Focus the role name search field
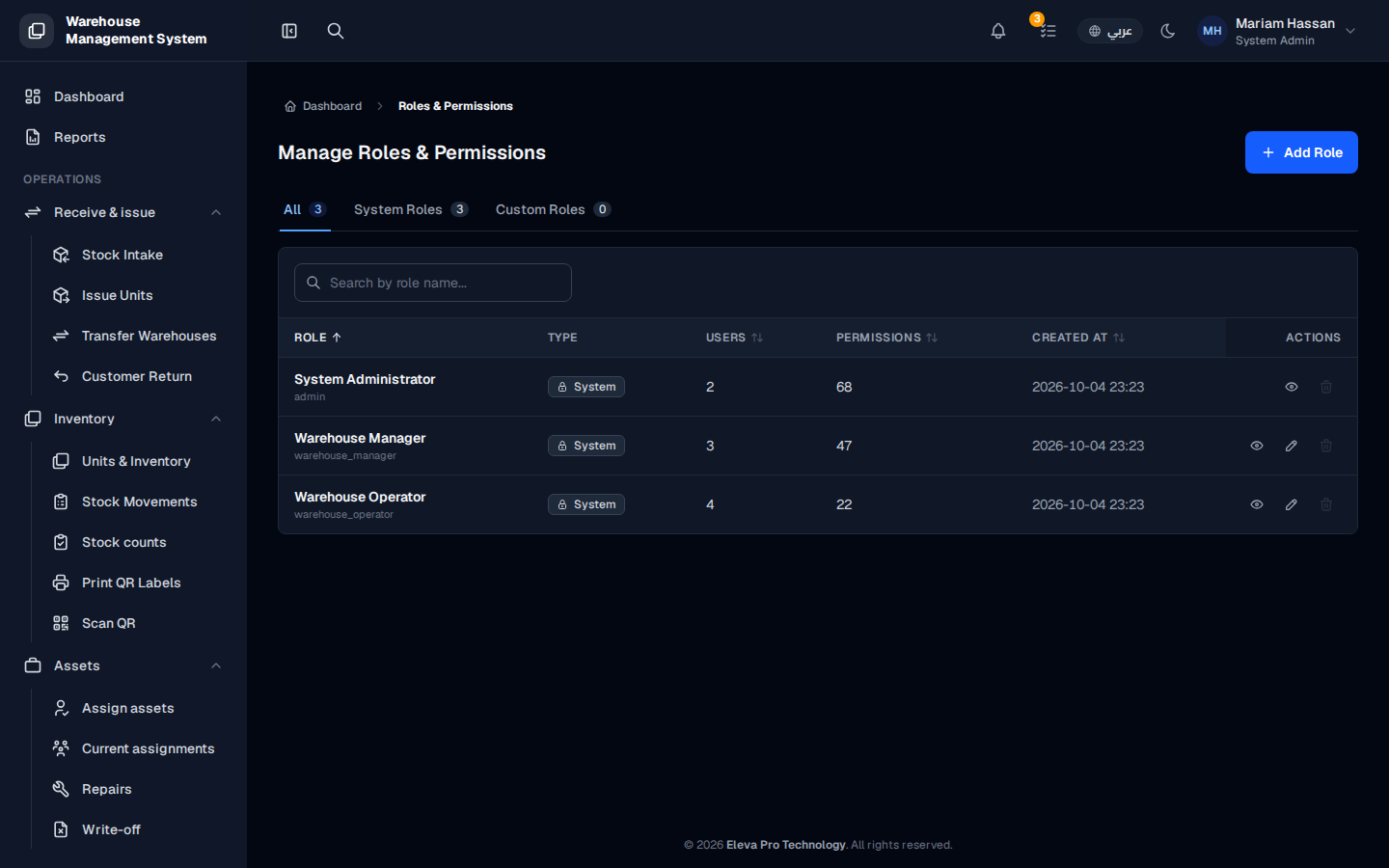The width and height of the screenshot is (1389, 868). point(433,283)
